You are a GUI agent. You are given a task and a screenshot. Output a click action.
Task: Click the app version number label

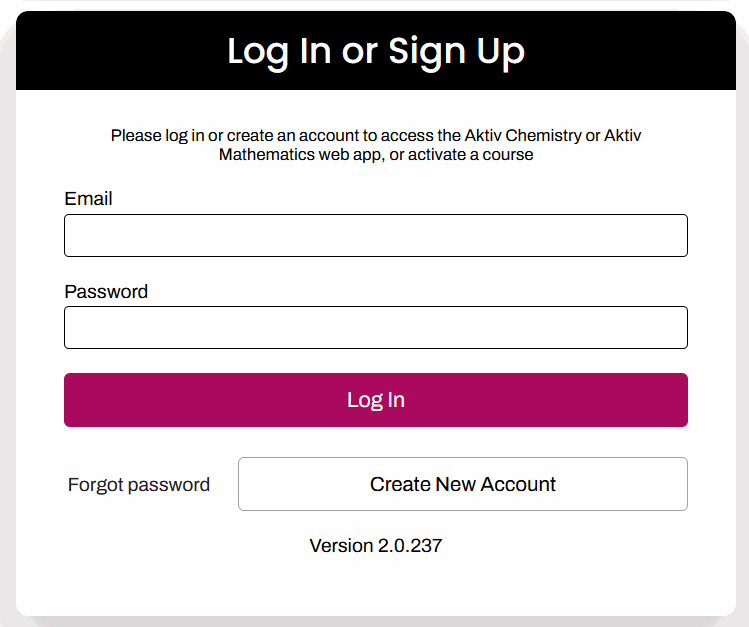[375, 546]
